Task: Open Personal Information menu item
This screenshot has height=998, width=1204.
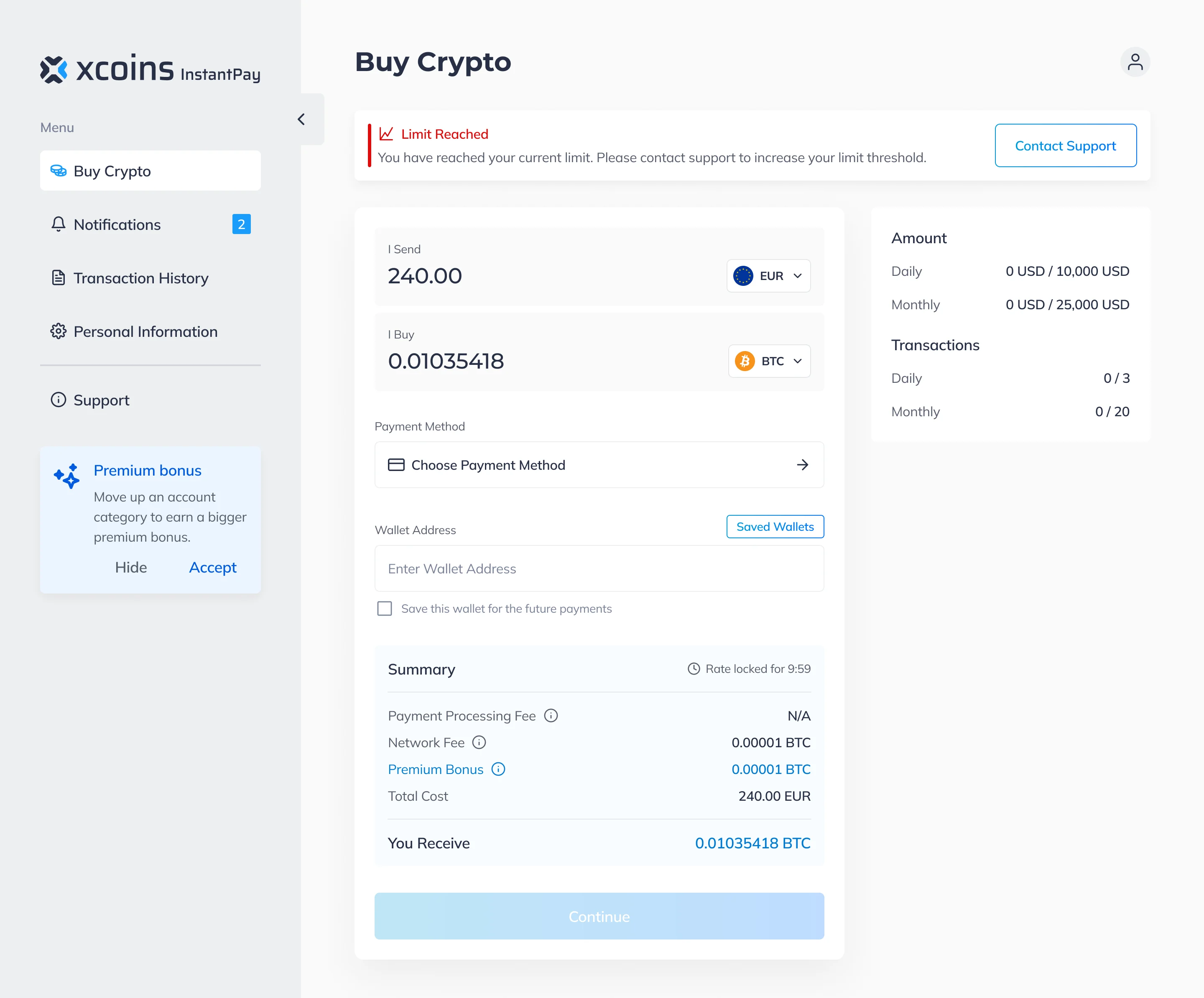Action: [150, 331]
